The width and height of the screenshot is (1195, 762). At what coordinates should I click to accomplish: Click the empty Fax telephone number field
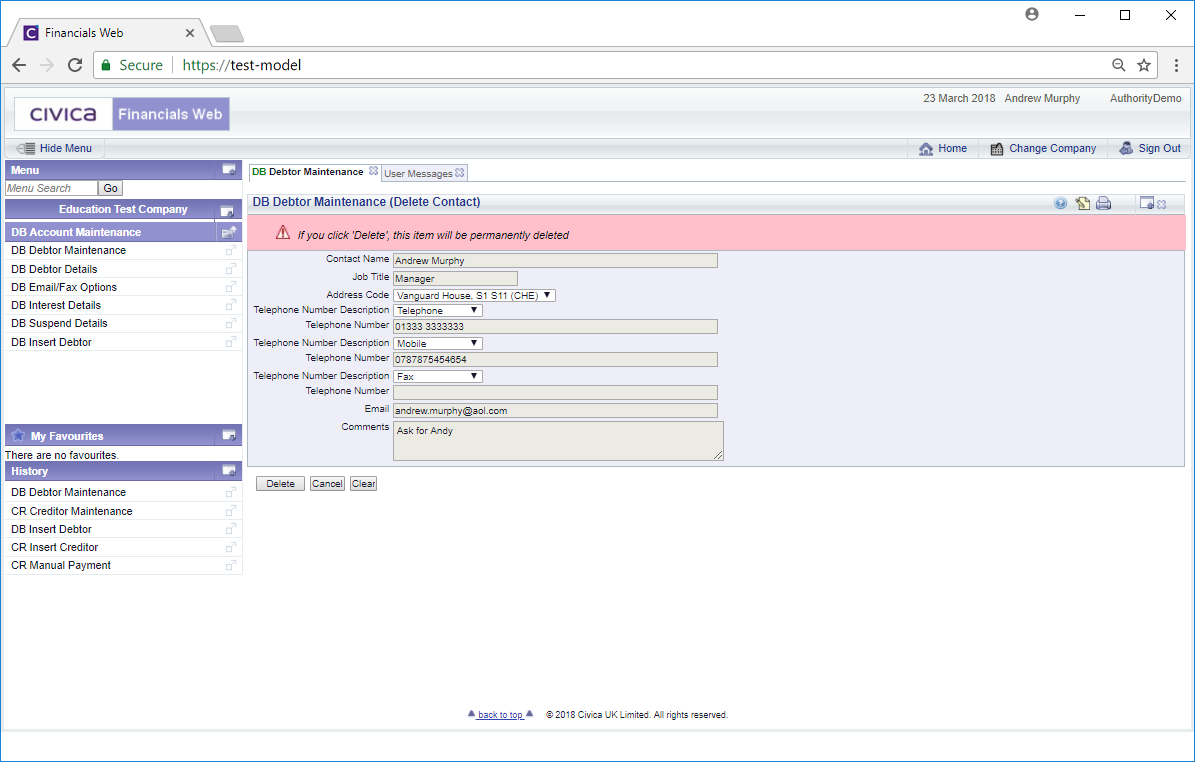pyautogui.click(x=555, y=392)
